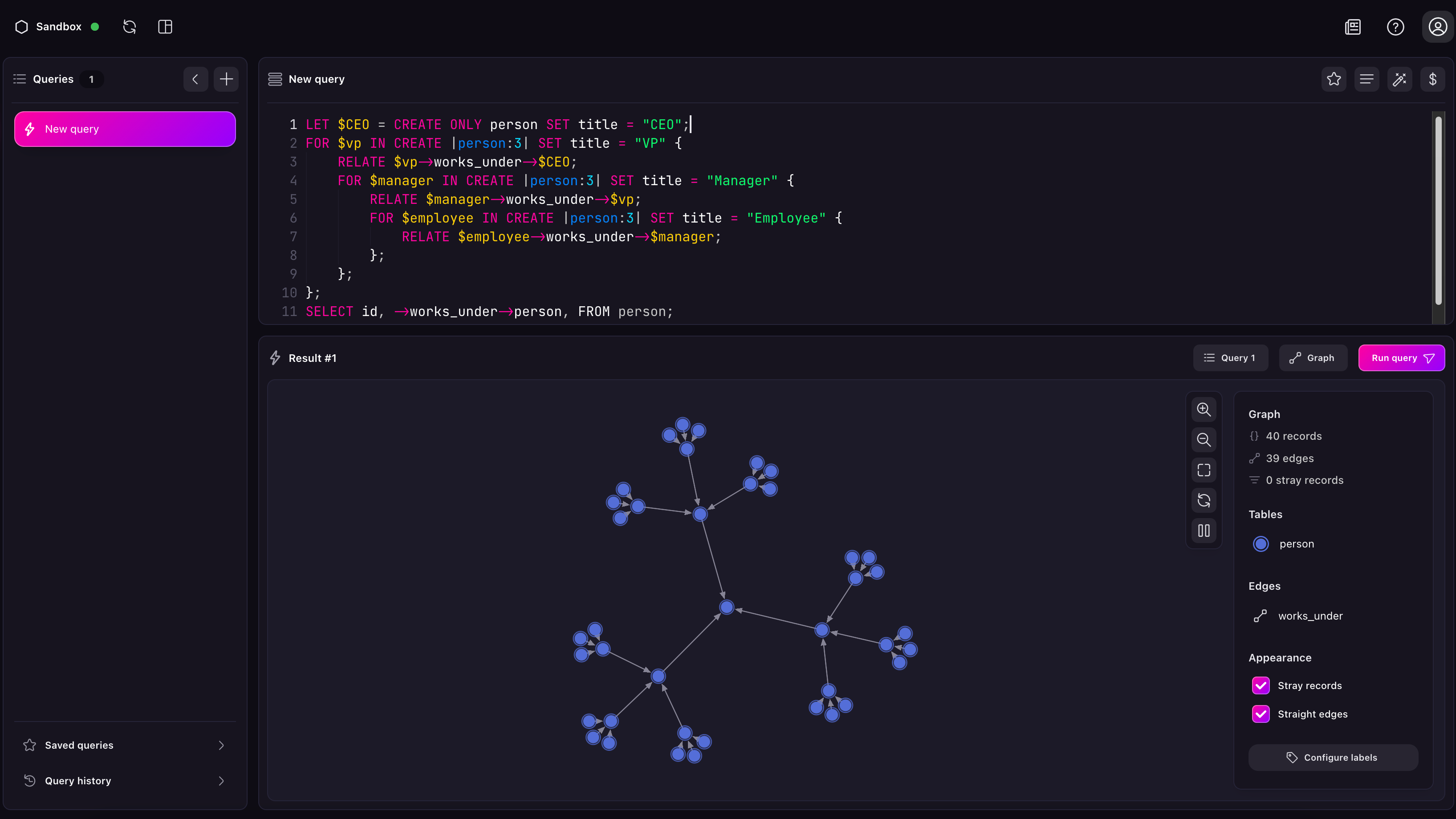The width and height of the screenshot is (1456, 819).
Task: Collapse the Queries panel with back chevron
Action: 195,79
